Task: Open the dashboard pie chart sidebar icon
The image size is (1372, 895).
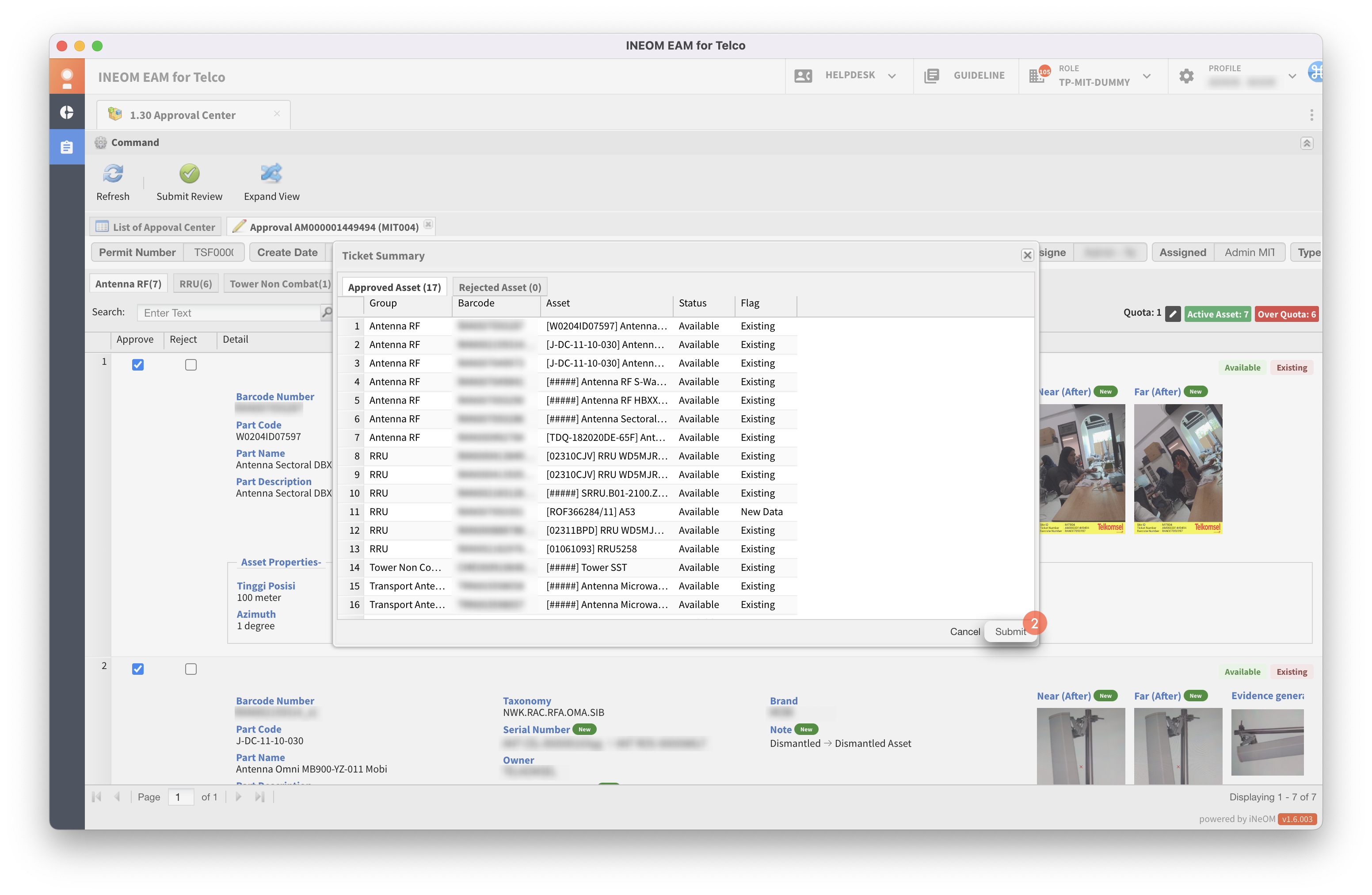Action: click(67, 112)
